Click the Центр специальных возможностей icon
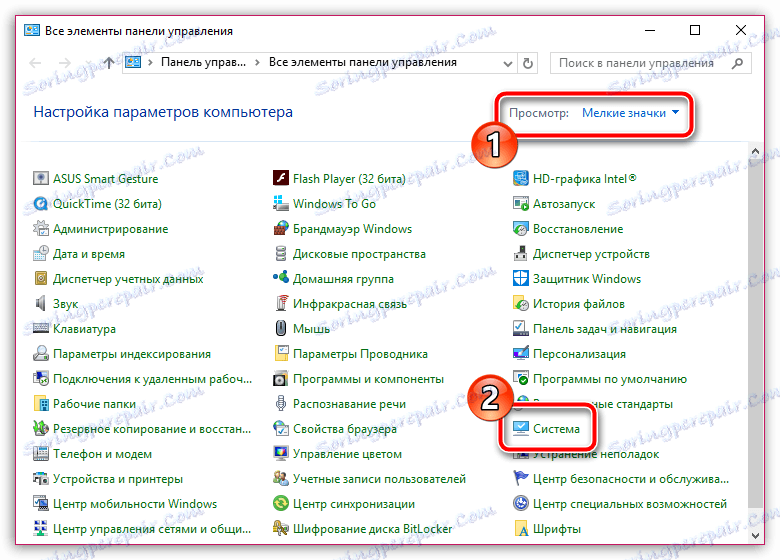Viewport: 780px width, 560px height. (520, 504)
